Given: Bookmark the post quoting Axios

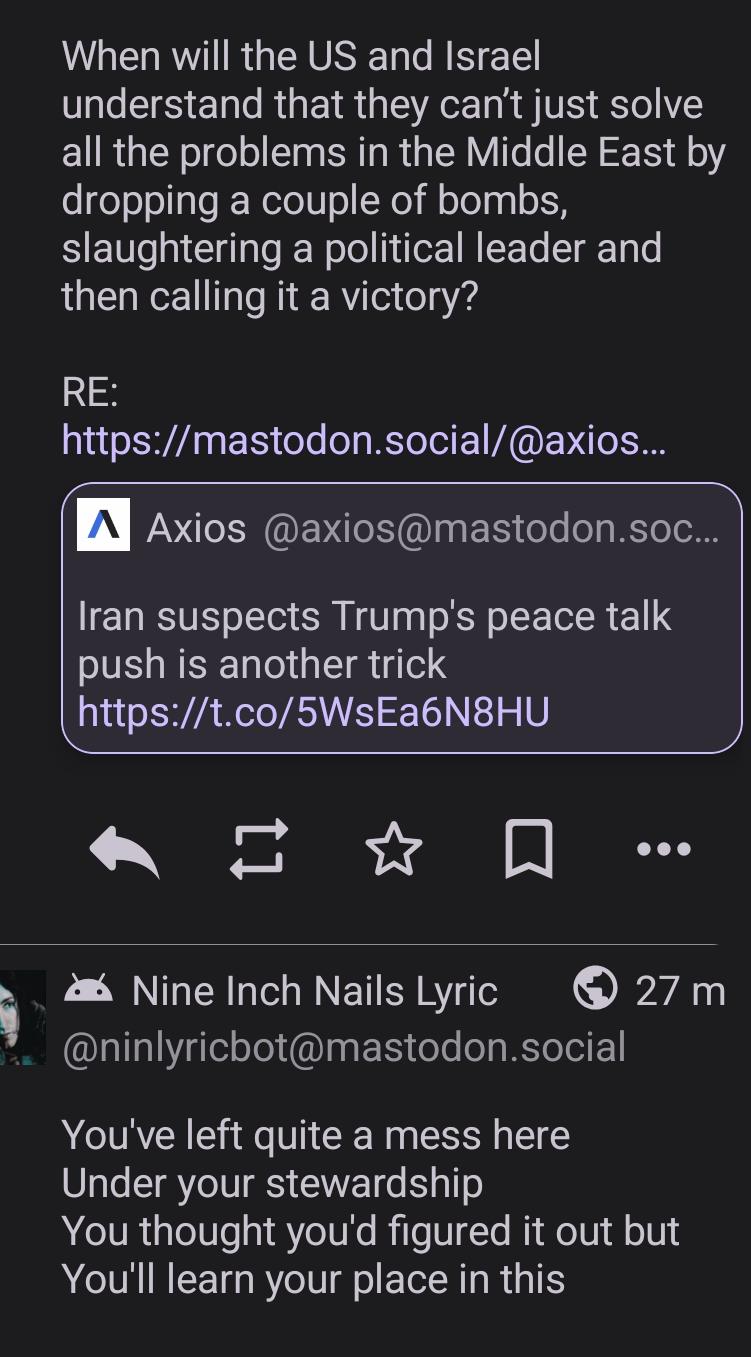Looking at the screenshot, I should coord(528,849).
